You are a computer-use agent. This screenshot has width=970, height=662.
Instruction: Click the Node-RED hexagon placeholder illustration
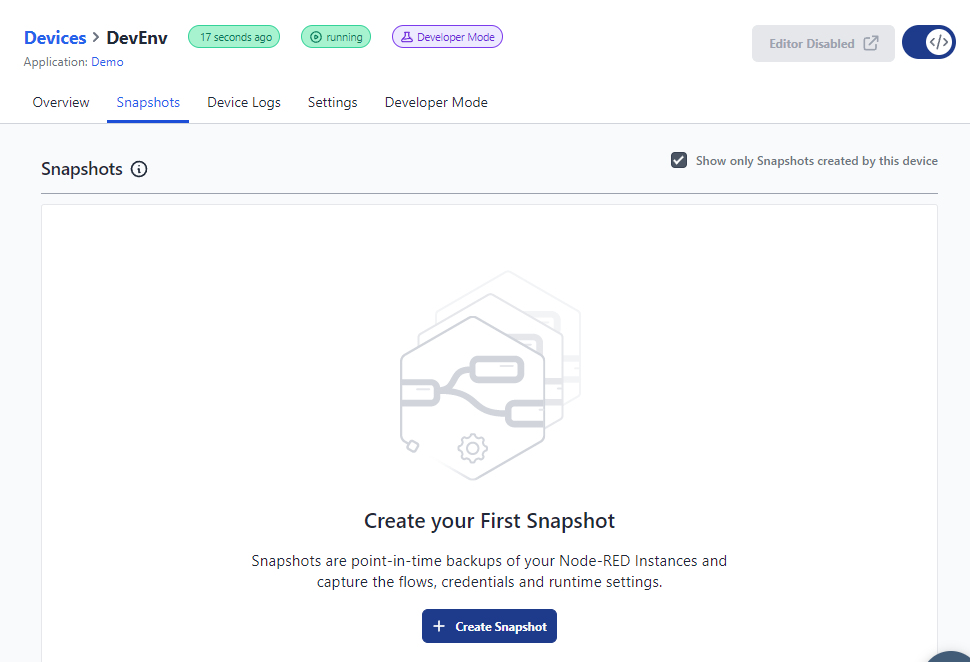point(490,375)
